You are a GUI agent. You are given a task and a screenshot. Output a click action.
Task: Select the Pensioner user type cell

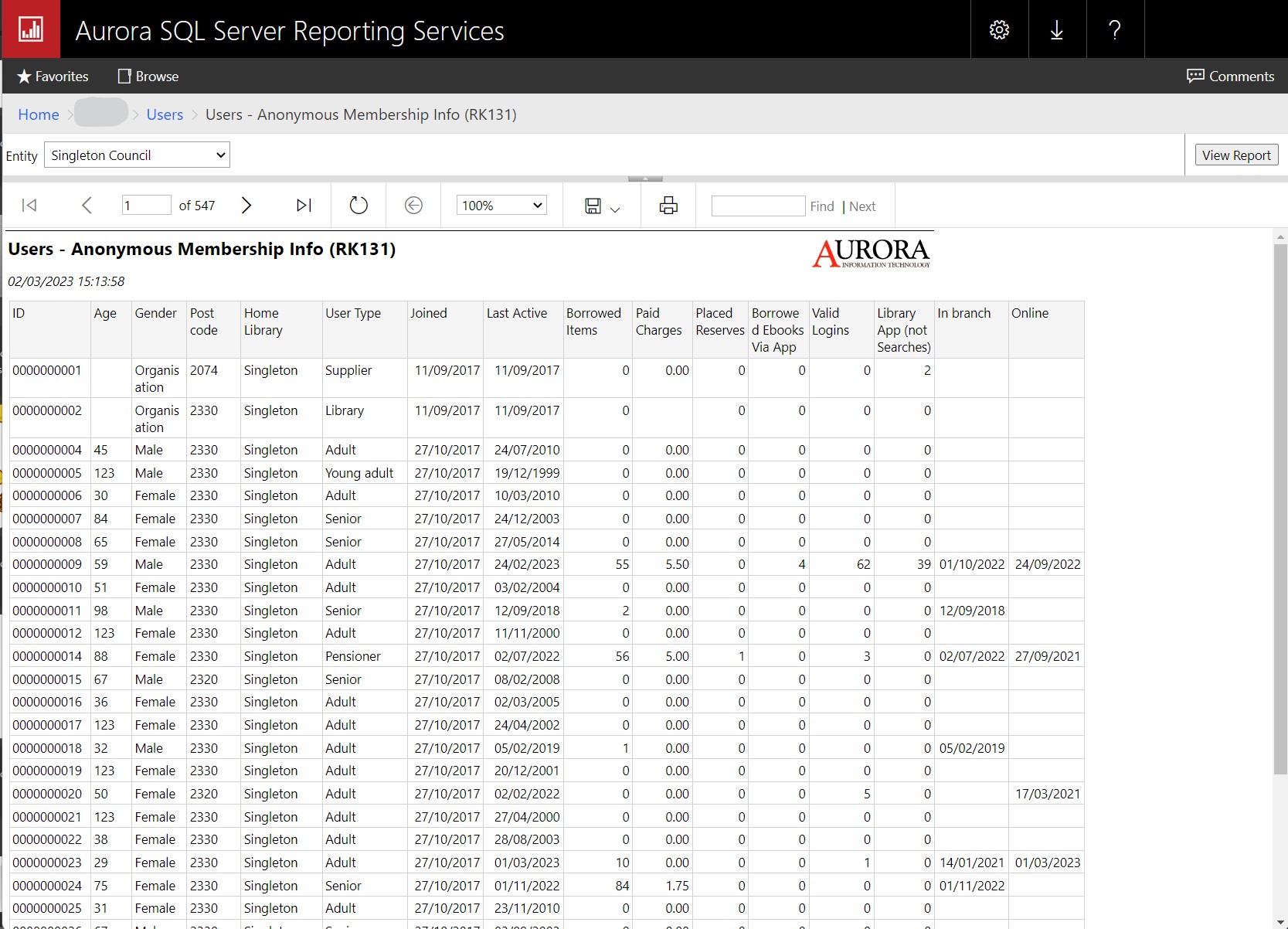[x=353, y=656]
